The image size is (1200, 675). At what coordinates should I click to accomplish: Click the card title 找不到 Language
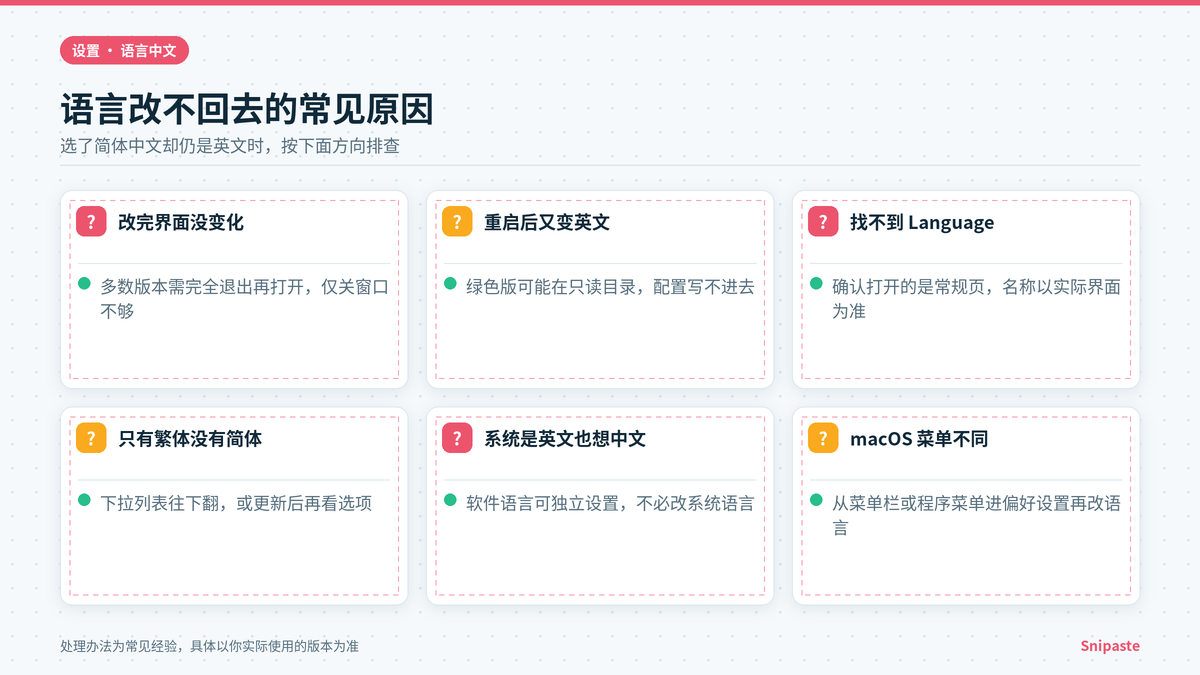point(922,222)
